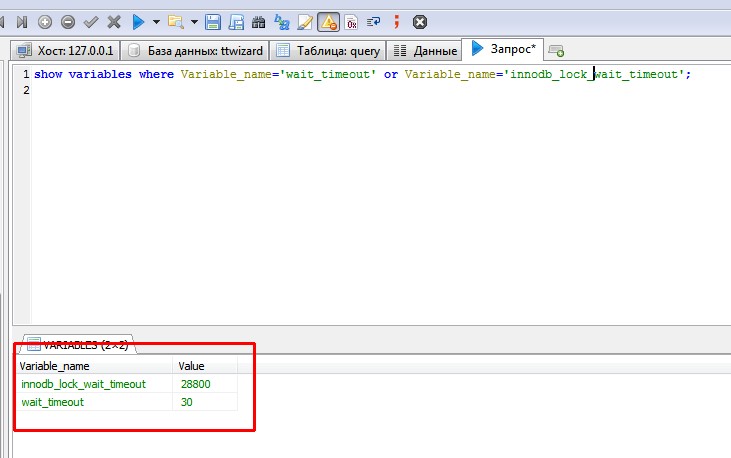Click the Save as snippet icon
The image size is (731, 458).
[236, 20]
